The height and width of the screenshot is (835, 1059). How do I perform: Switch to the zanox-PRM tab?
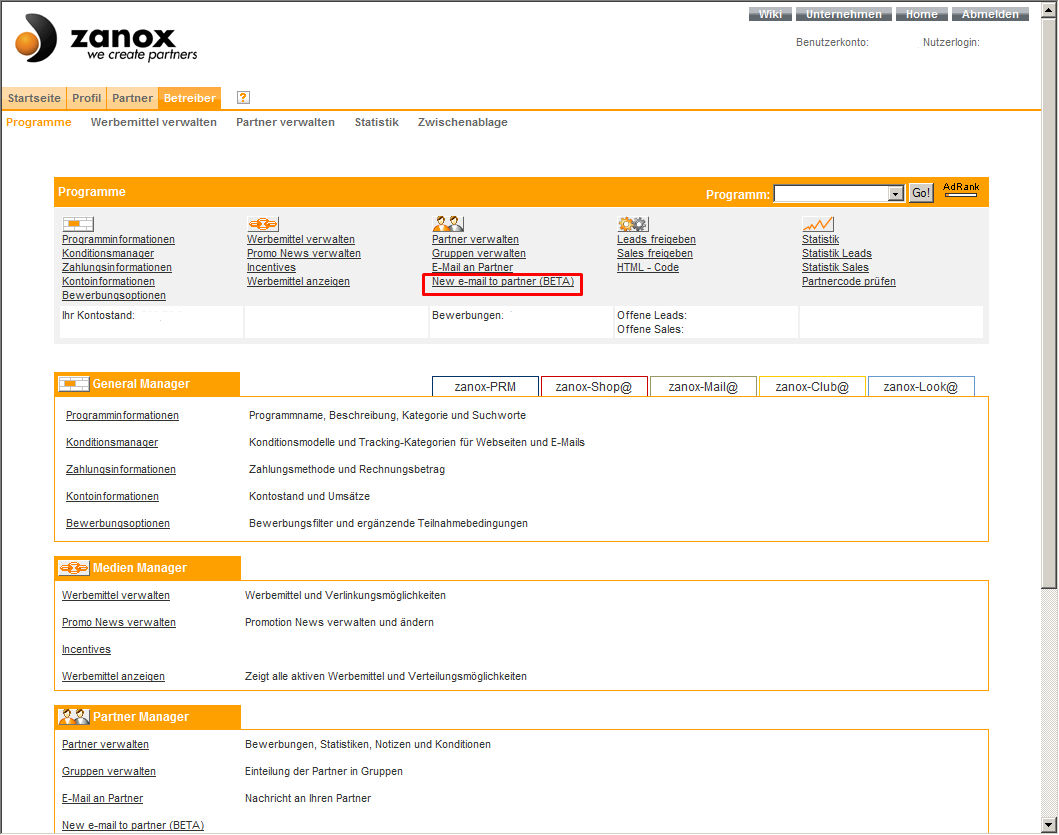pyautogui.click(x=485, y=386)
